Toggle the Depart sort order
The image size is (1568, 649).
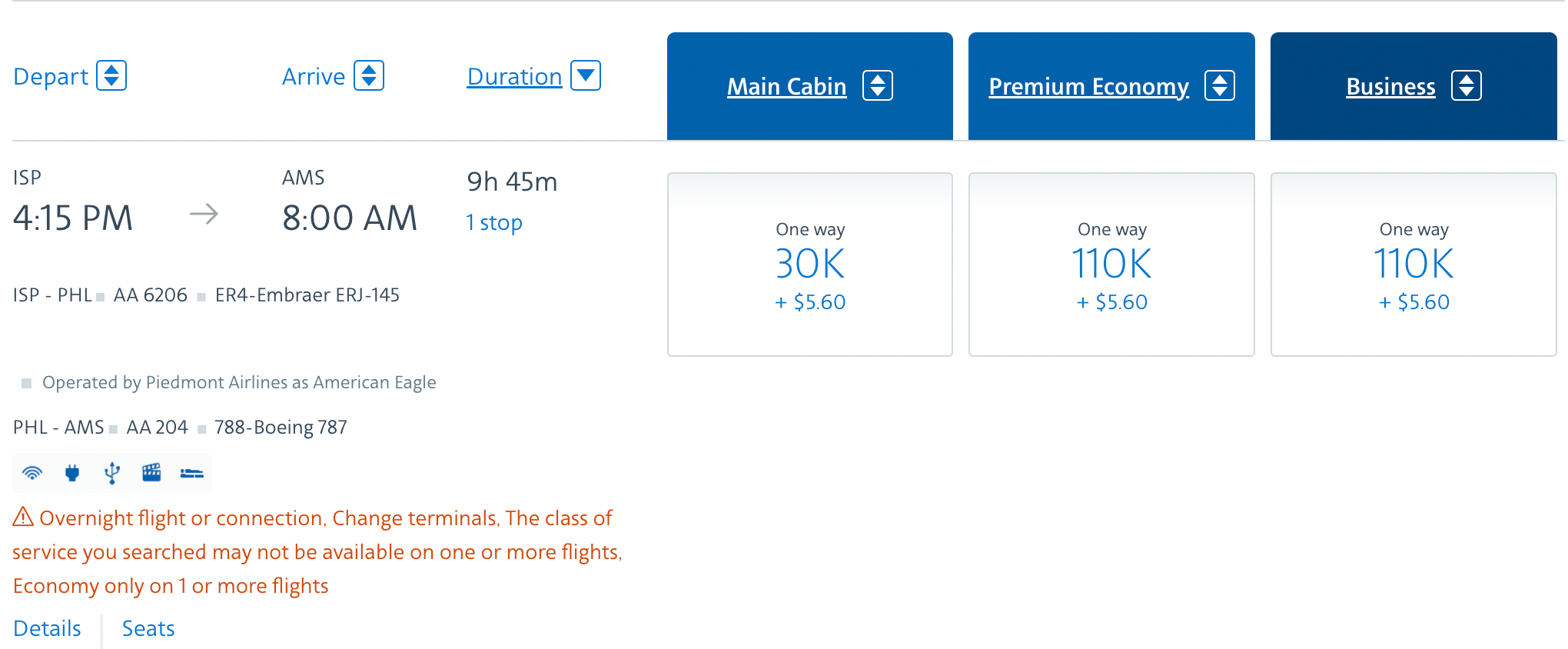pos(113,75)
